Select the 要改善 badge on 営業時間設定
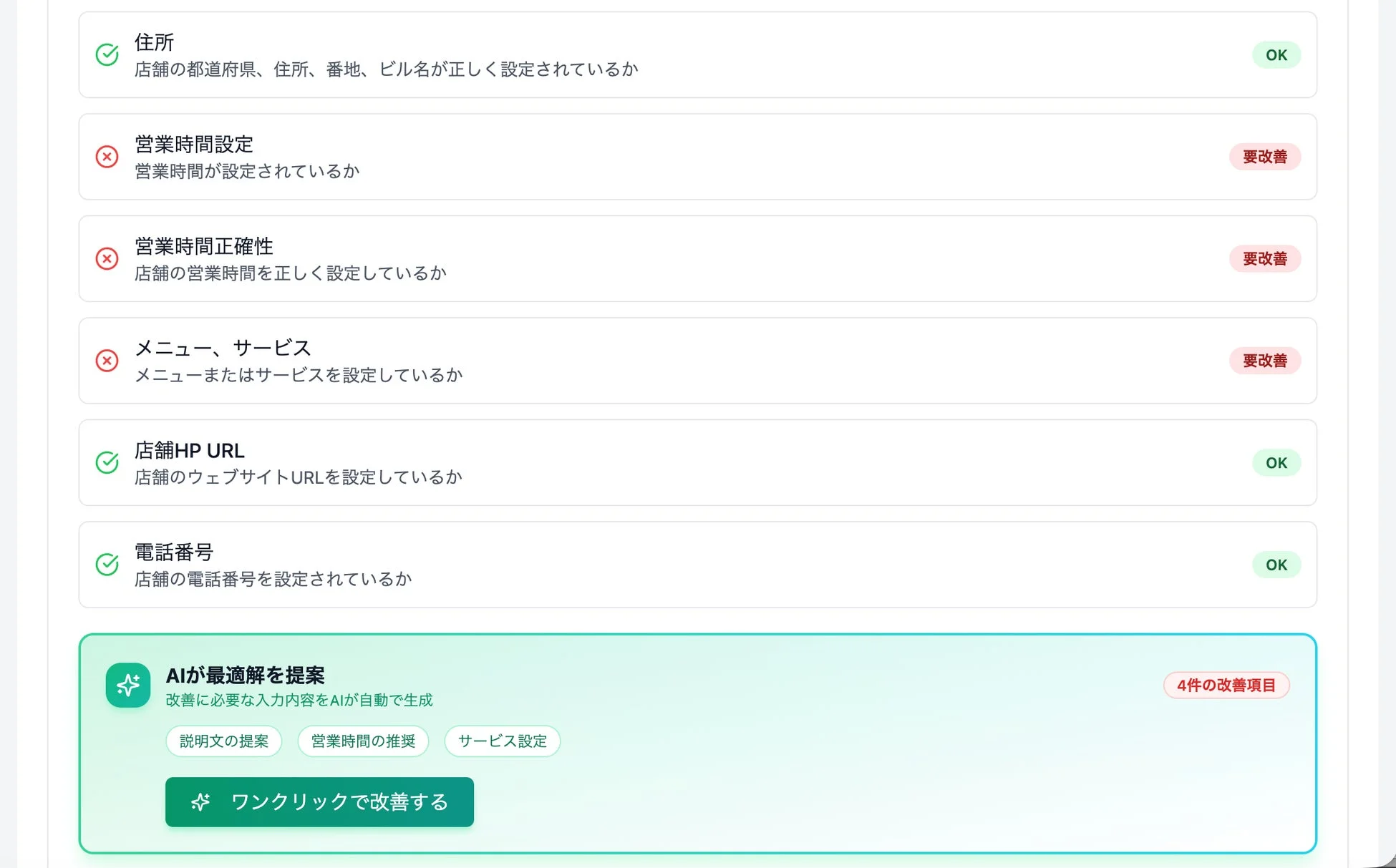Screen dimensions: 1396x868 click(x=1265, y=156)
